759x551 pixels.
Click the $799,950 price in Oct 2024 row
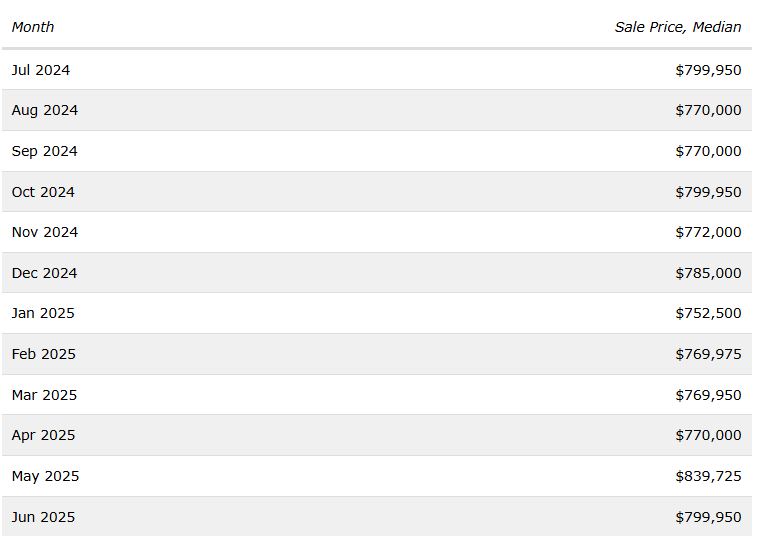[708, 192]
